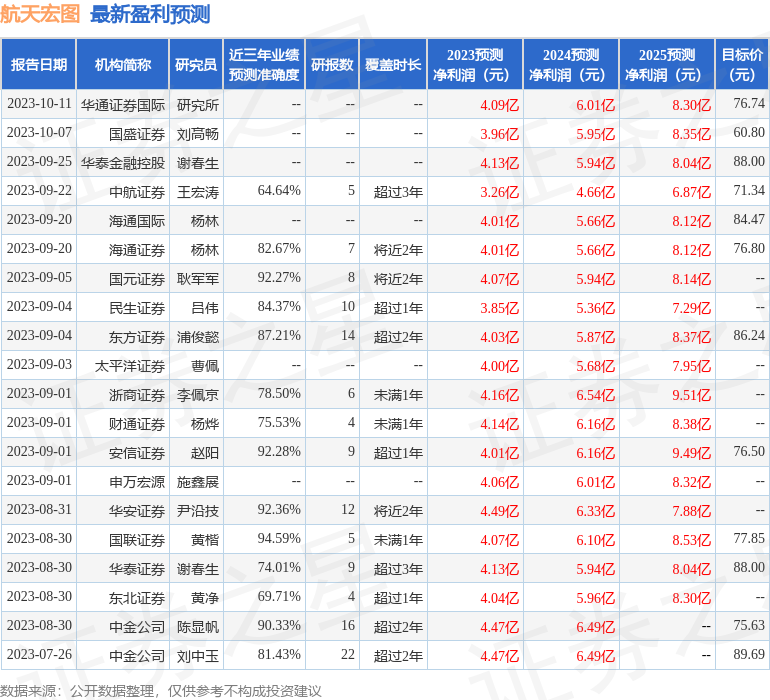770x700 pixels.
Task: Click the 92.36% accuracy value
Action: pos(279,509)
